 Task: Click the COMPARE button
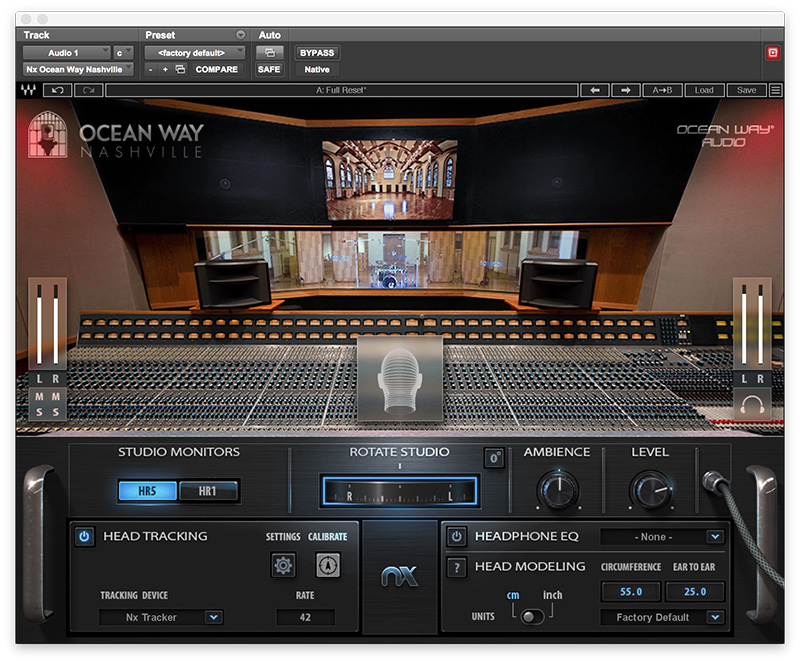[217, 69]
